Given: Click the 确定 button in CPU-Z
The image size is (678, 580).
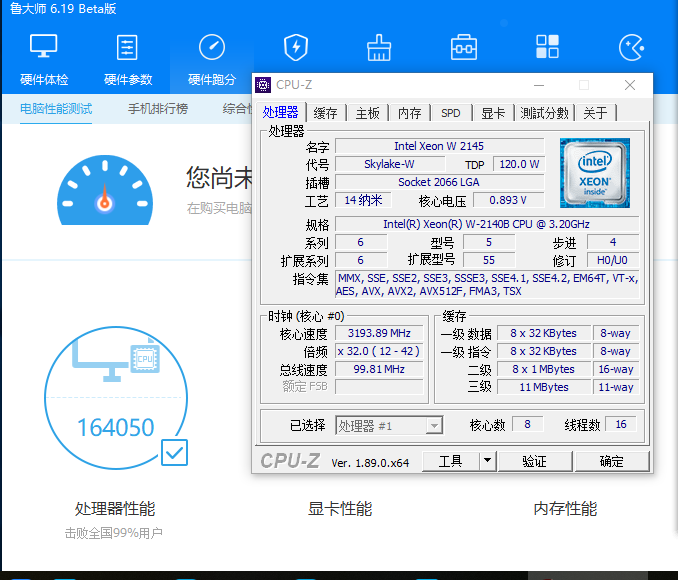Looking at the screenshot, I should coord(612,461).
